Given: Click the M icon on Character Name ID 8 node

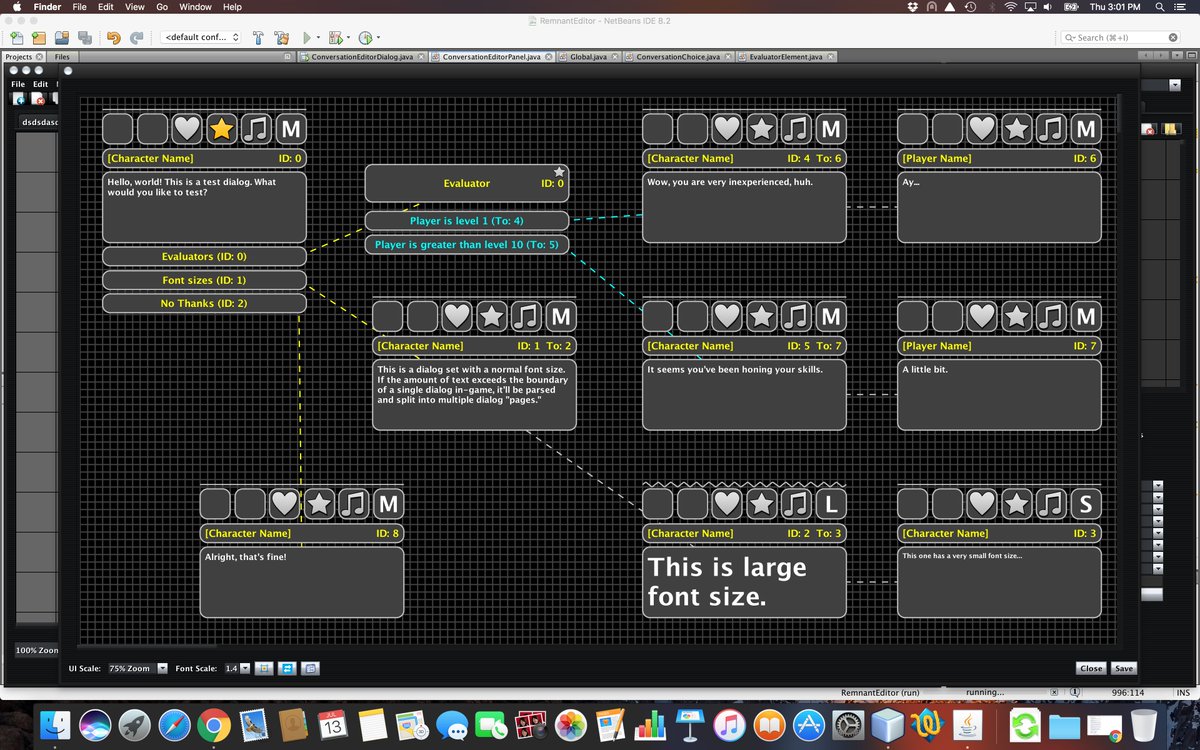Looking at the screenshot, I should coord(386,504).
